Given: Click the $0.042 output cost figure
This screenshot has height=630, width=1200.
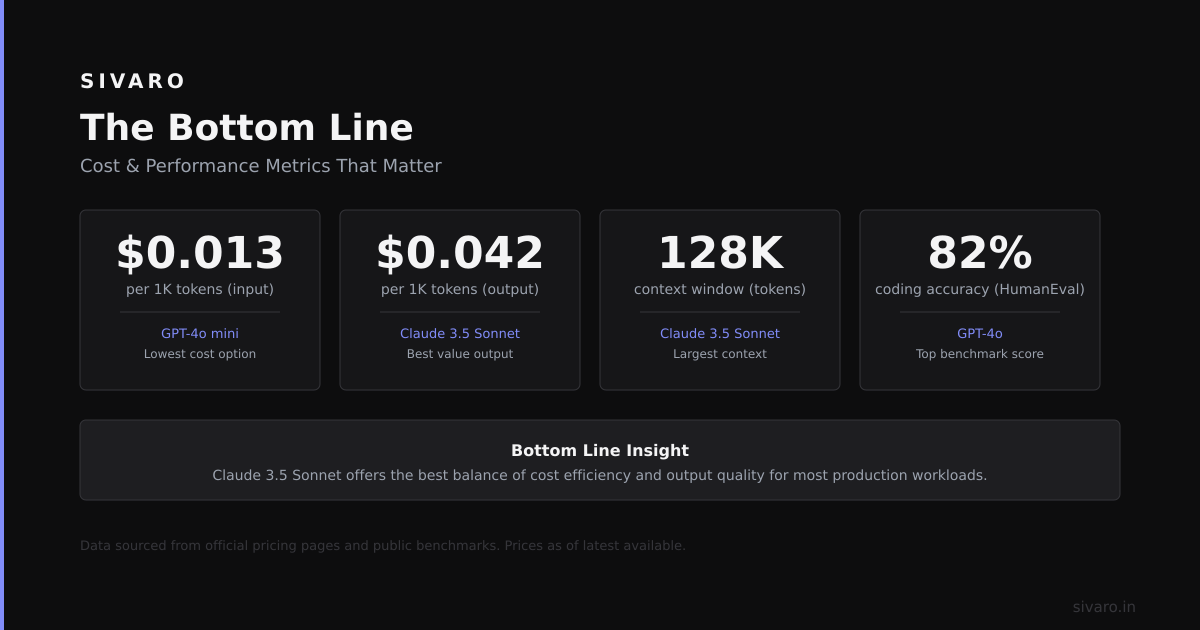Looking at the screenshot, I should click(460, 253).
